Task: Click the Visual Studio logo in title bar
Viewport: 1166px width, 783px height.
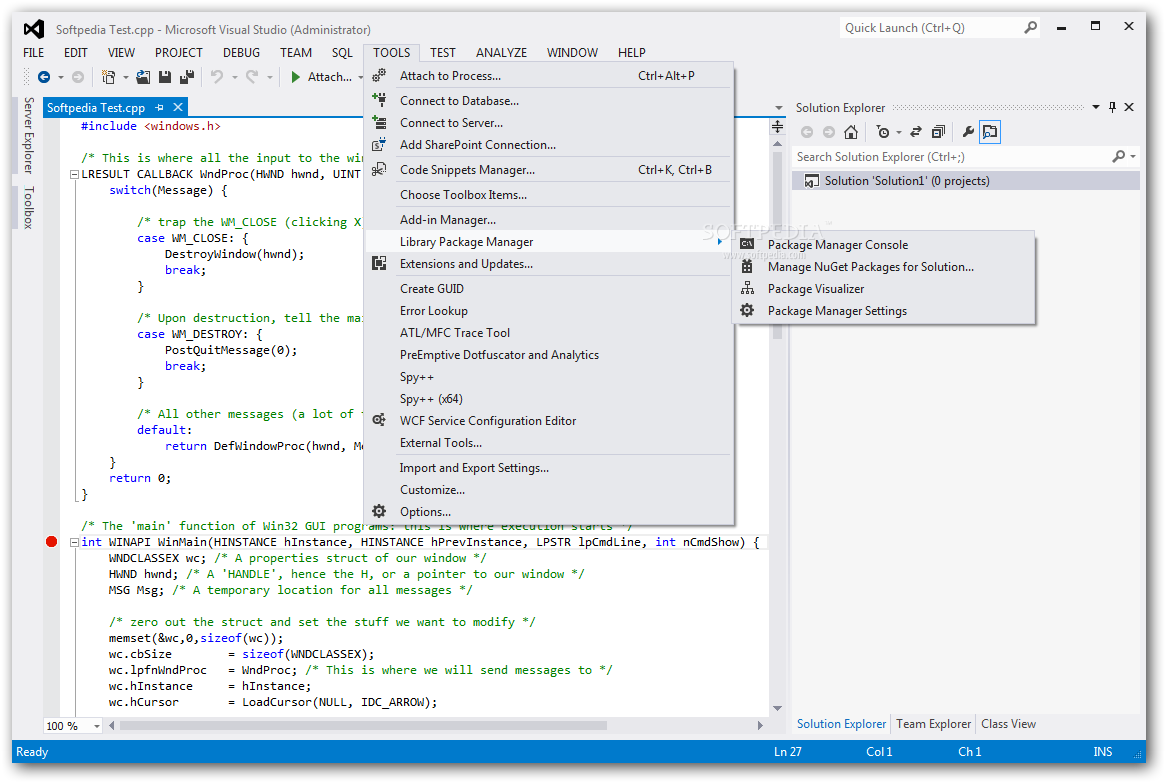Action: point(33,29)
